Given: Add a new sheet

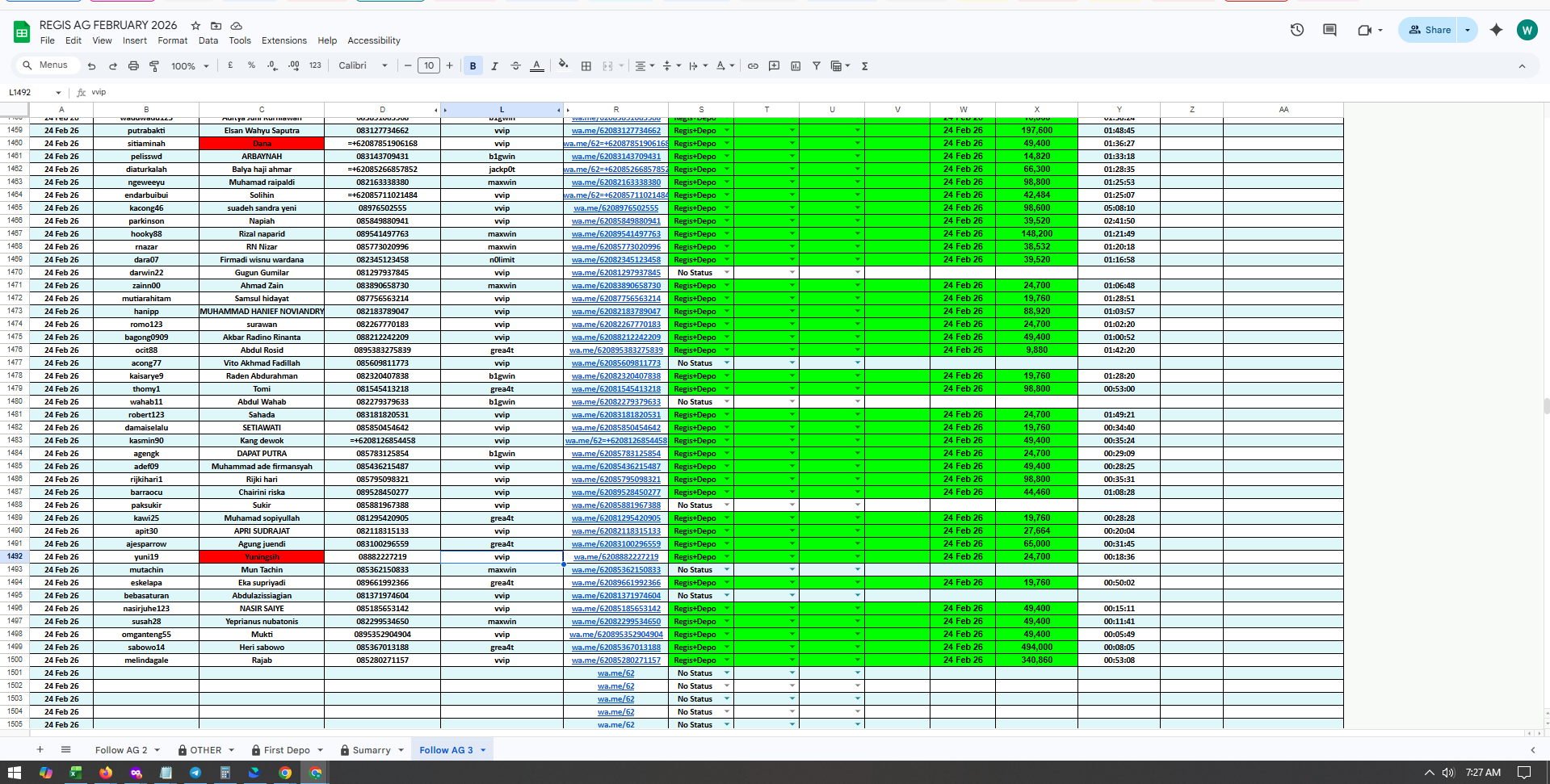Looking at the screenshot, I should (x=40, y=750).
